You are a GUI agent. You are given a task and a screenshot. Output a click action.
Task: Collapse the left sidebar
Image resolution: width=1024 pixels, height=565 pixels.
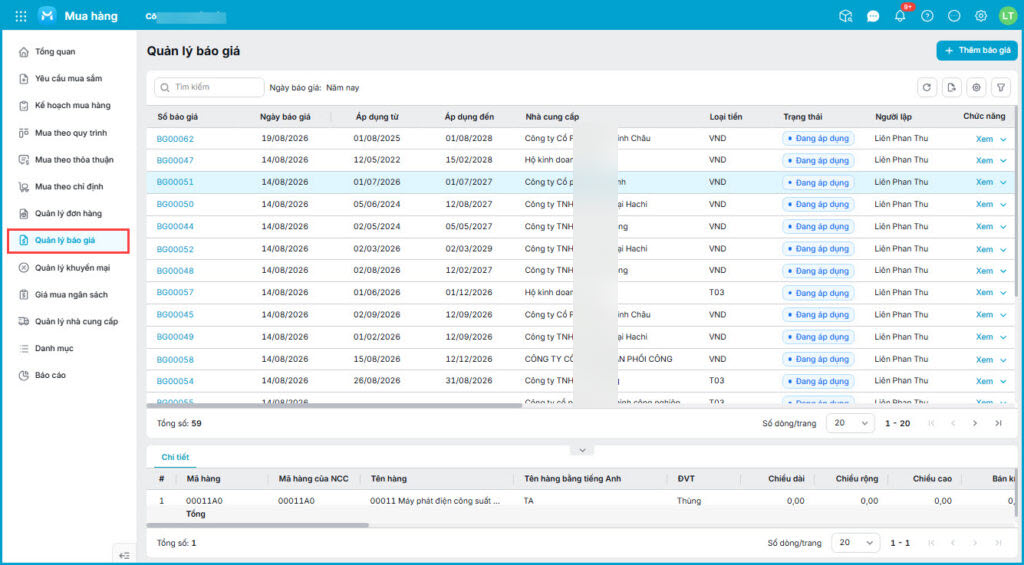click(124, 555)
